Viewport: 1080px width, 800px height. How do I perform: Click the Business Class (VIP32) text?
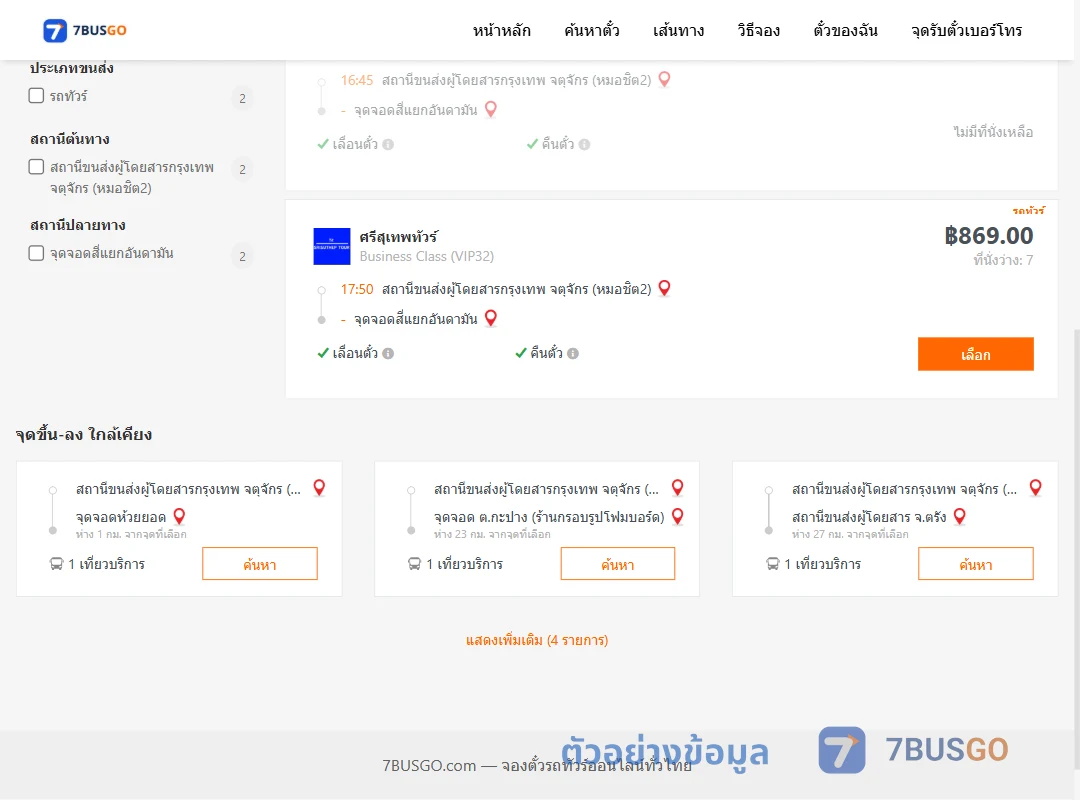[426, 256]
